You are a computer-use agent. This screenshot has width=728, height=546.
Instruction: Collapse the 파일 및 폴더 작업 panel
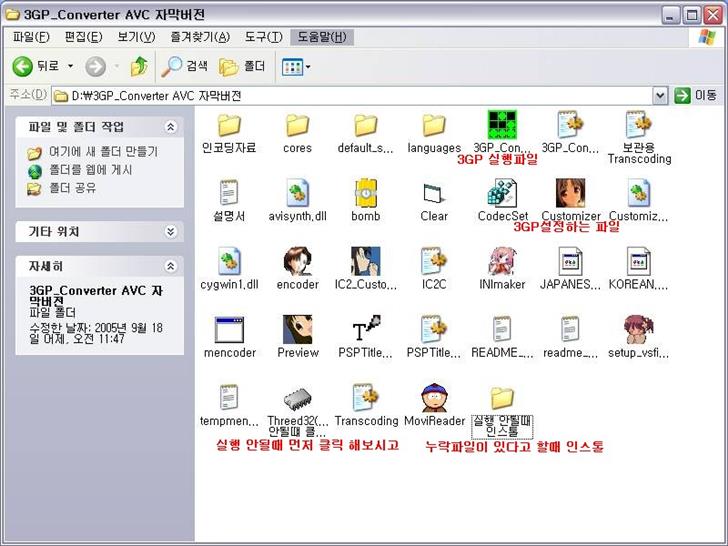[170, 127]
